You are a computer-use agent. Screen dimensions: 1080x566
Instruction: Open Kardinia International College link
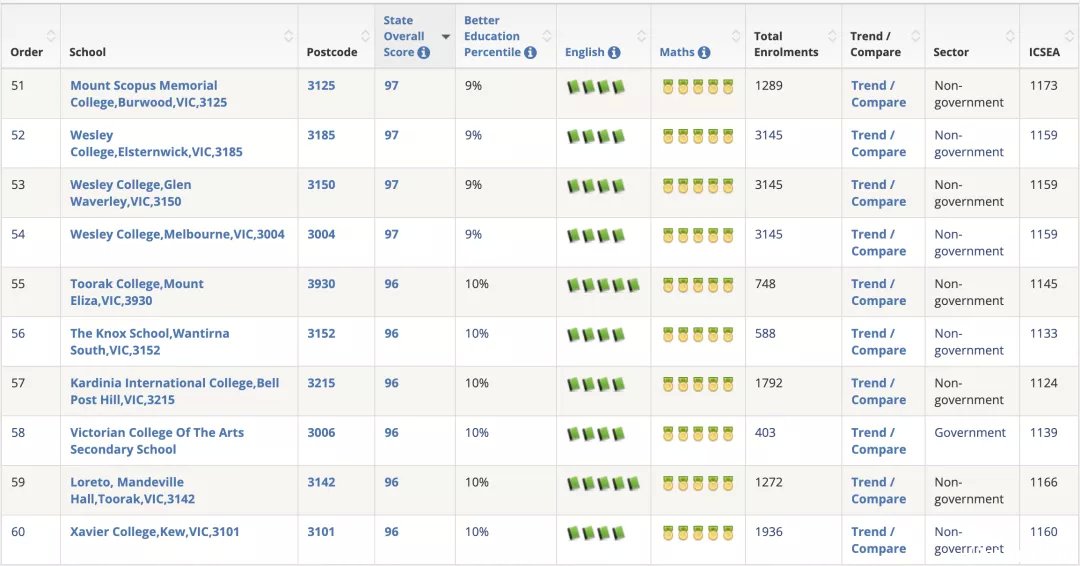[x=175, y=391]
